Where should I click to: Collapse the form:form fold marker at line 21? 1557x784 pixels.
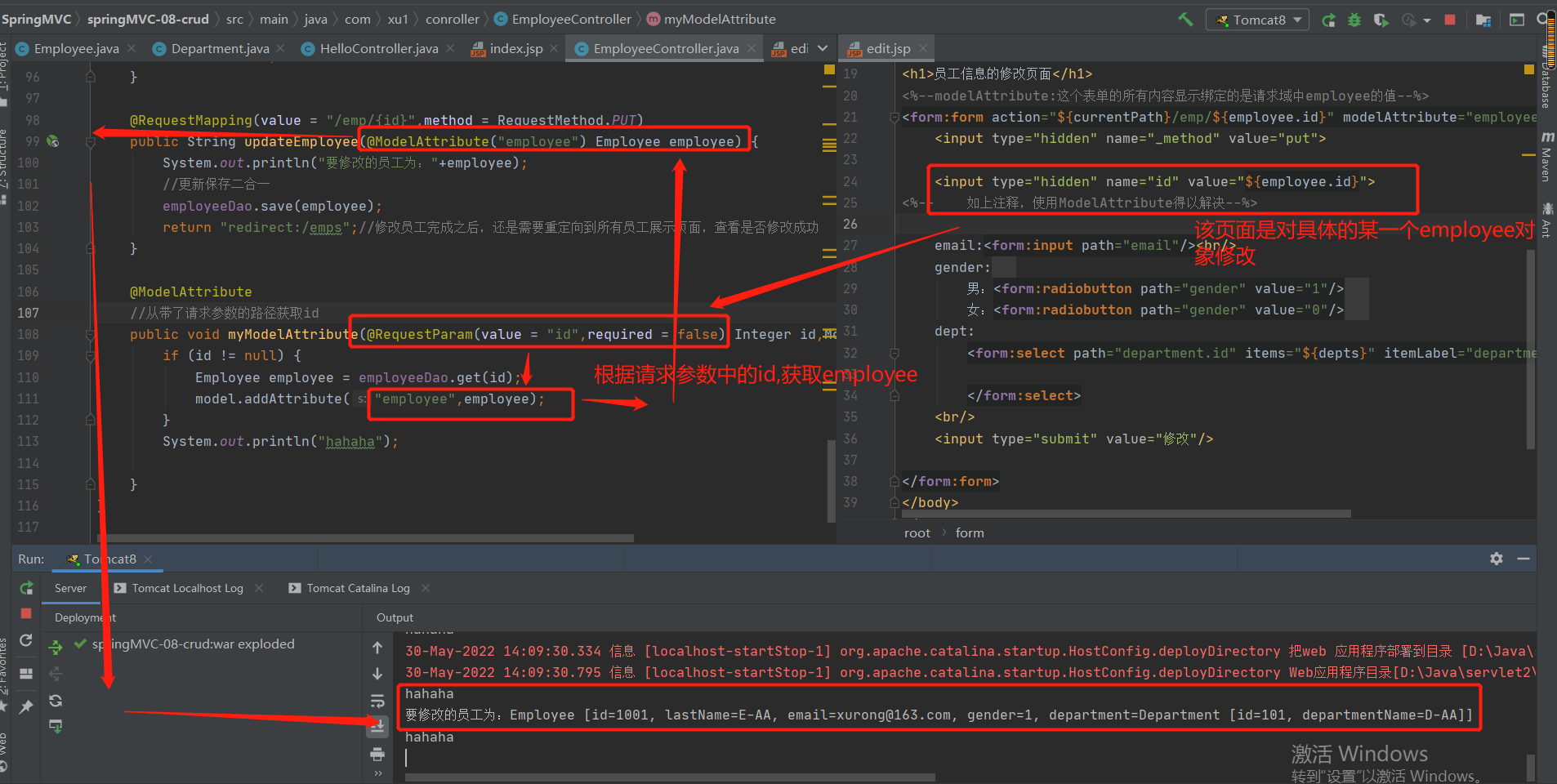click(x=894, y=118)
